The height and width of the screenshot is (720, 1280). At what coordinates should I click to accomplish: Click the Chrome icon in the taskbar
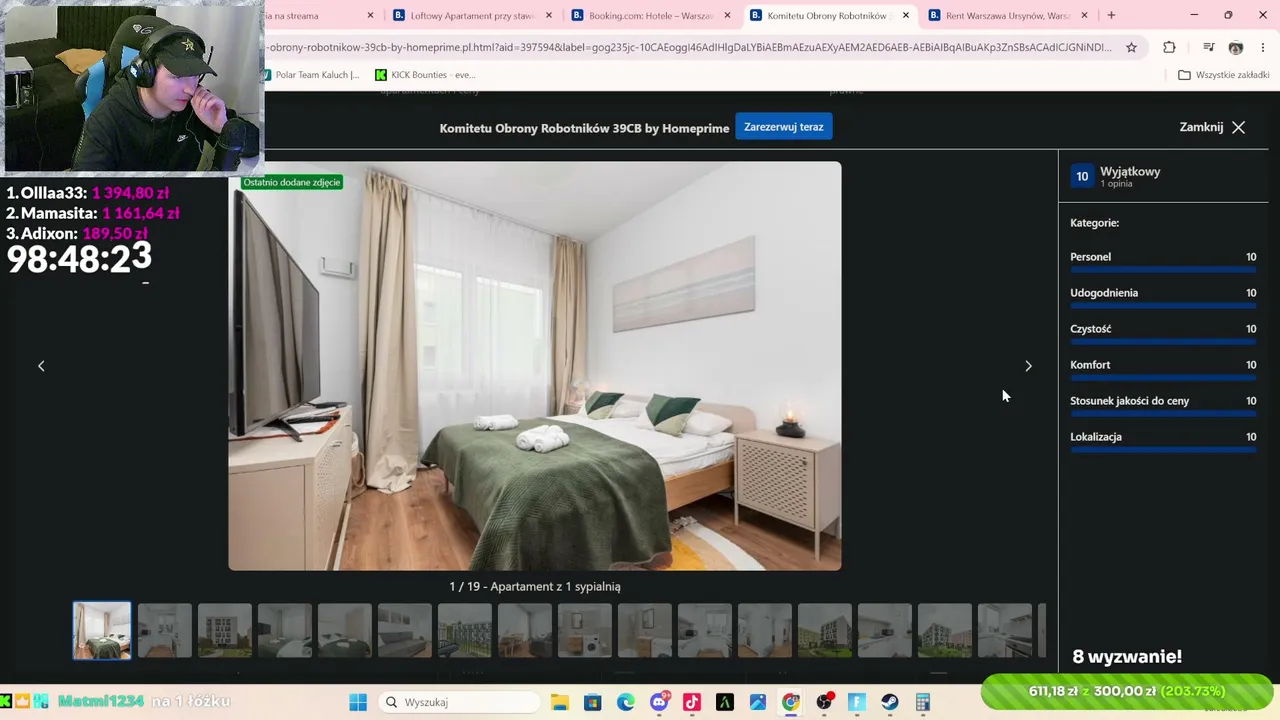(x=791, y=702)
